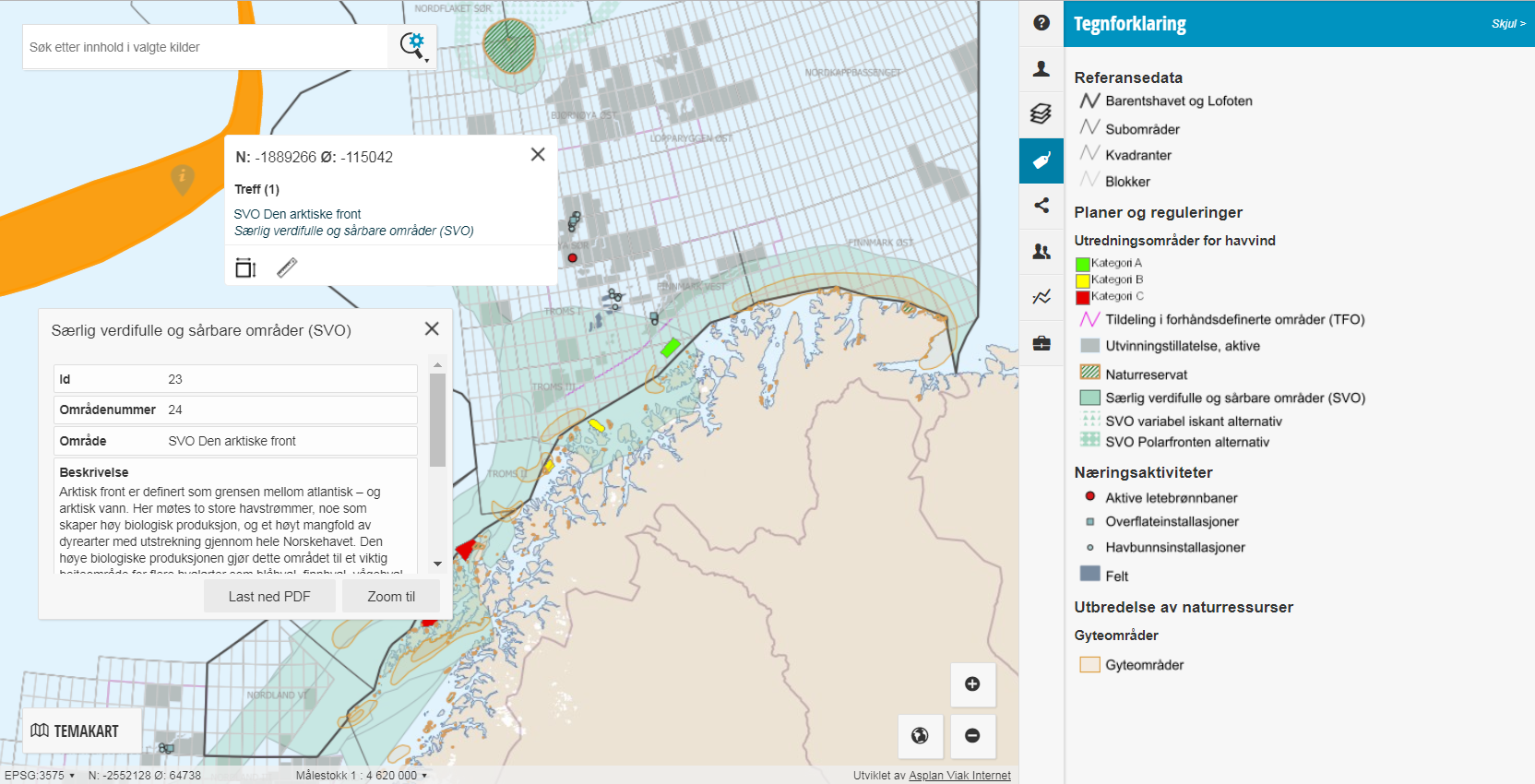The image size is (1535, 784).
Task: Click the details panel scrollbar up arrow
Action: pos(437,365)
